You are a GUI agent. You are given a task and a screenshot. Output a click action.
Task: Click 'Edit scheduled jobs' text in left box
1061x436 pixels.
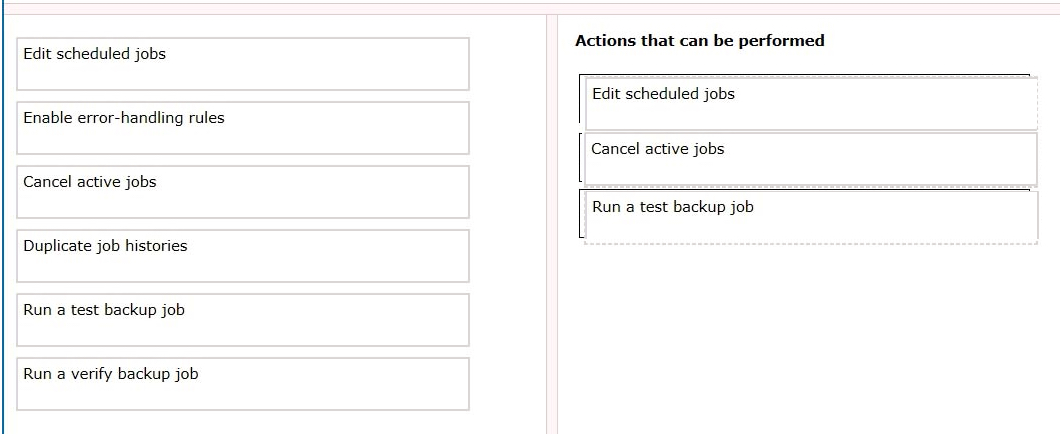(95, 54)
